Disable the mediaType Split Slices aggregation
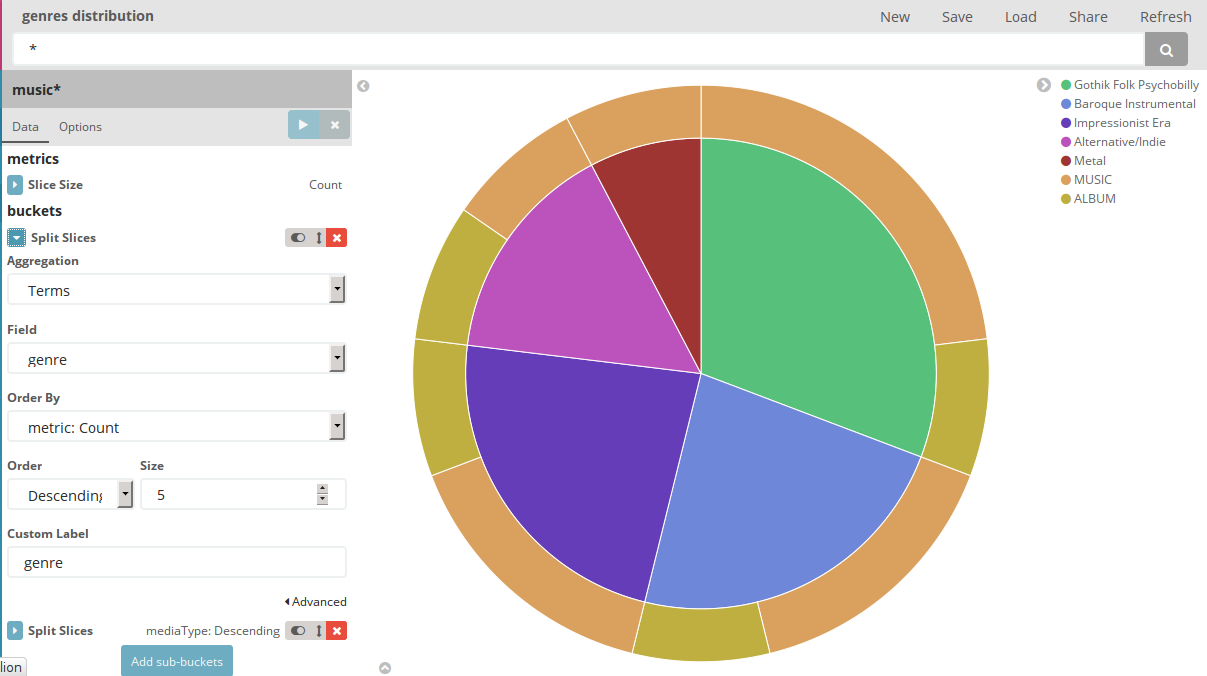The image size is (1207, 676). [298, 631]
